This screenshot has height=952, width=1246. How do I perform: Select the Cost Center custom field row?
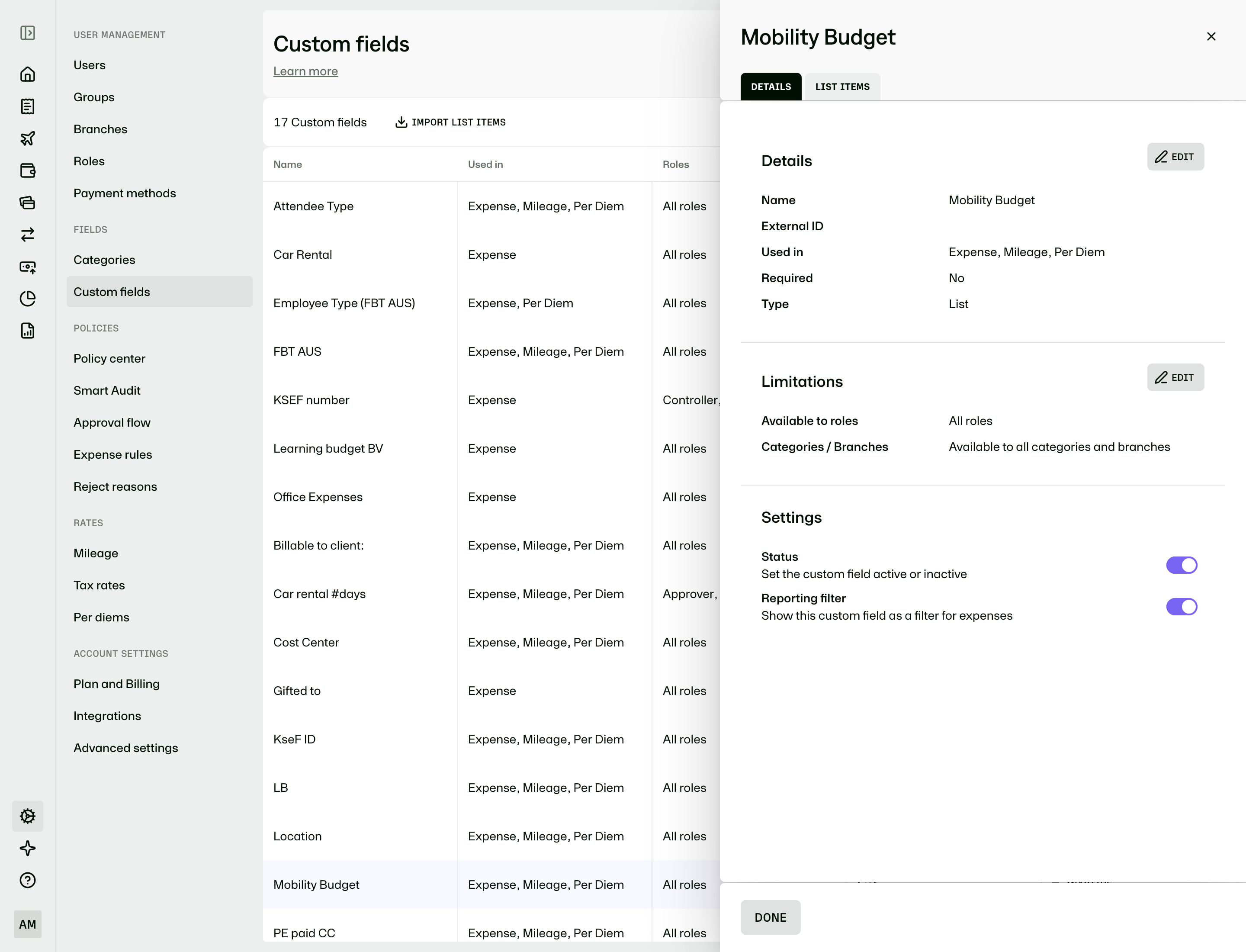click(491, 643)
